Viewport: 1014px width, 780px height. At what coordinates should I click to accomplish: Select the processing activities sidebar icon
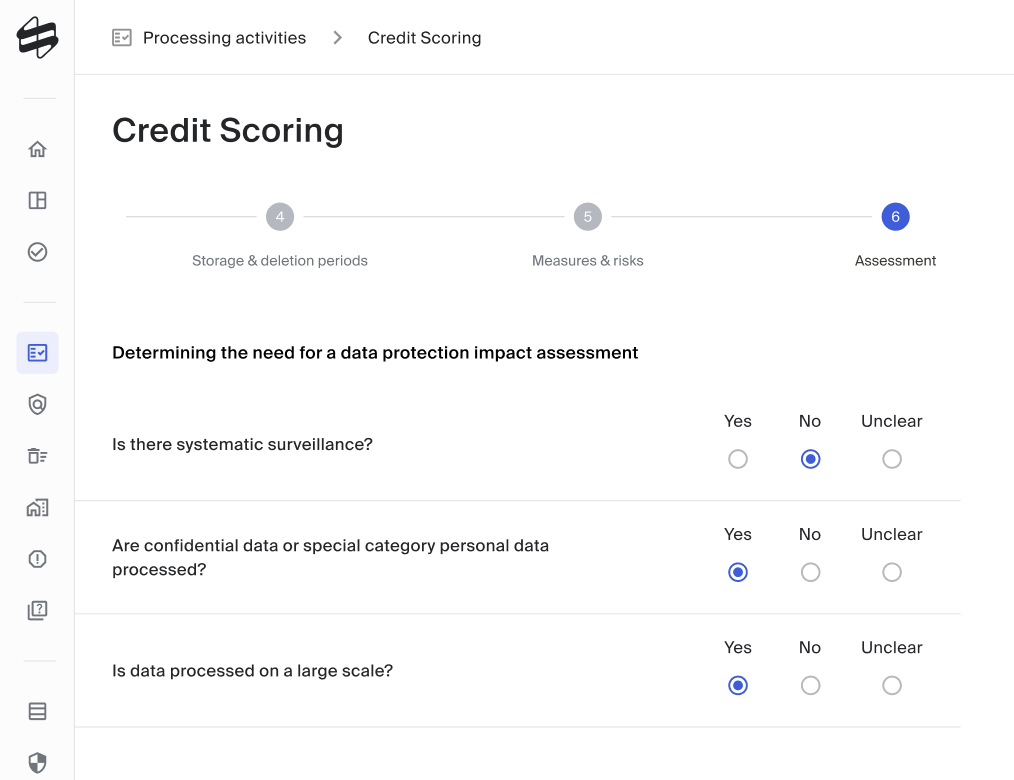(38, 352)
